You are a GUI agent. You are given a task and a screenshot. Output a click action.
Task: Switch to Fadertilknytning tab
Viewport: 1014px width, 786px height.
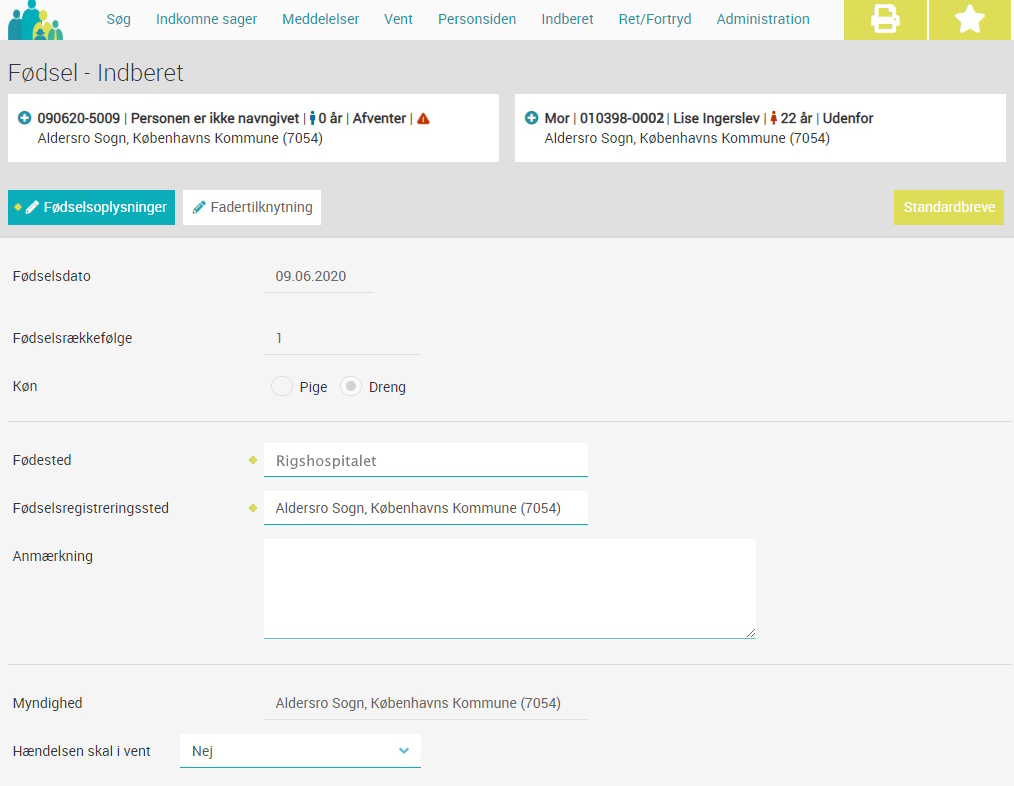tap(252, 207)
